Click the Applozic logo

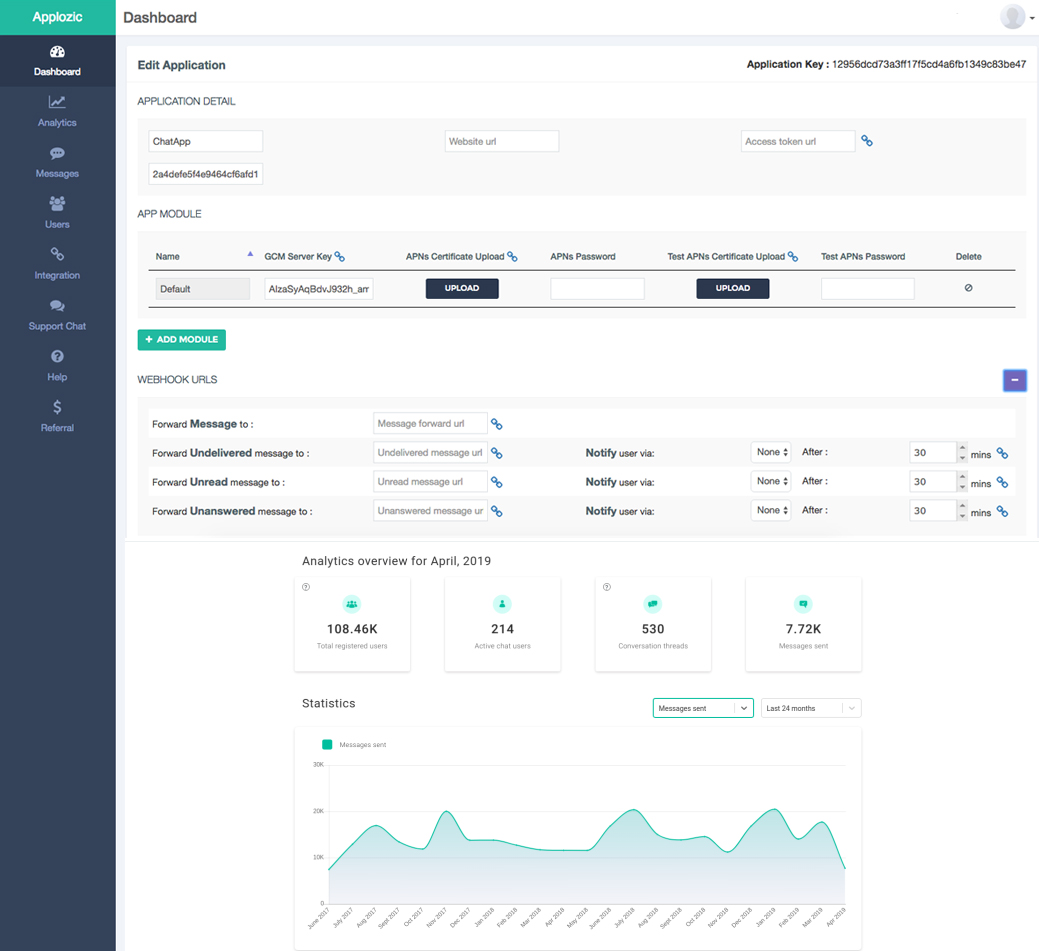[57, 17]
